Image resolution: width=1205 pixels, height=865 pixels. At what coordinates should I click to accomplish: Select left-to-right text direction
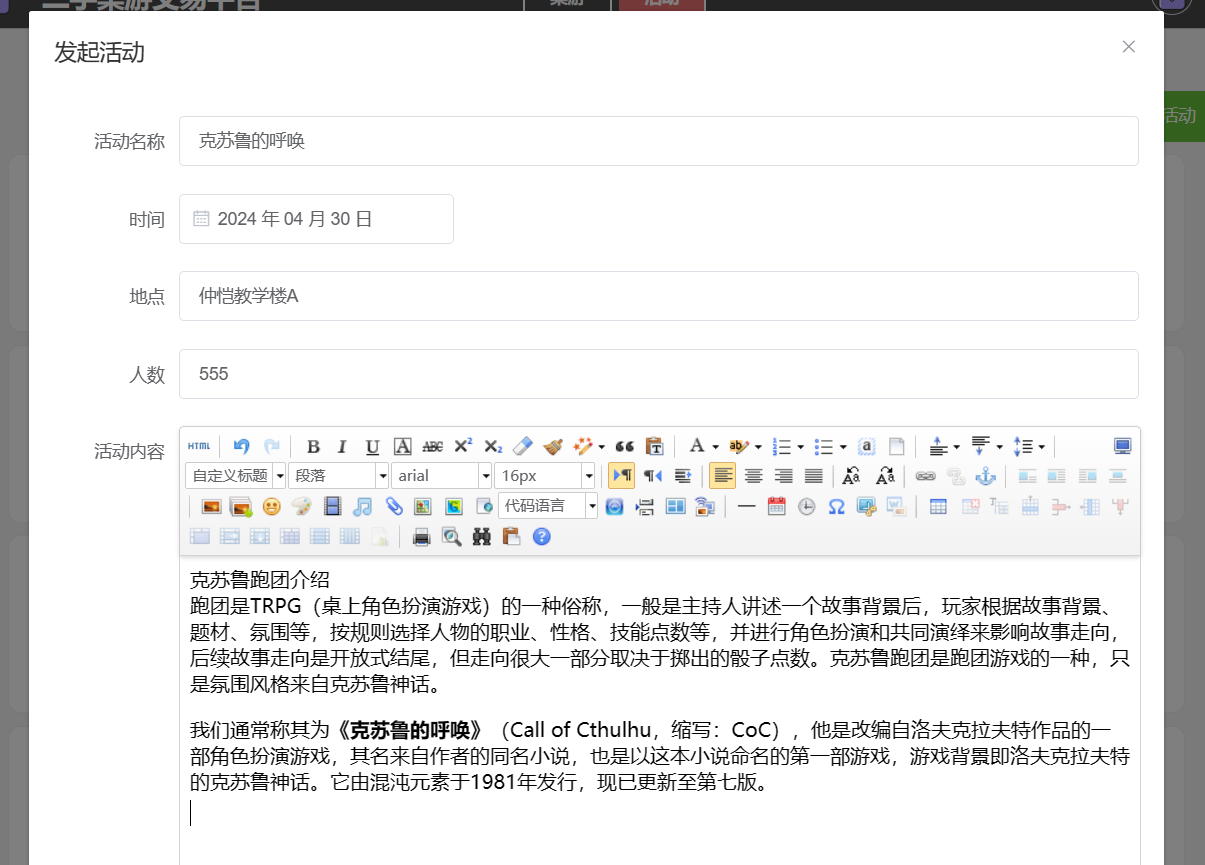[621, 476]
